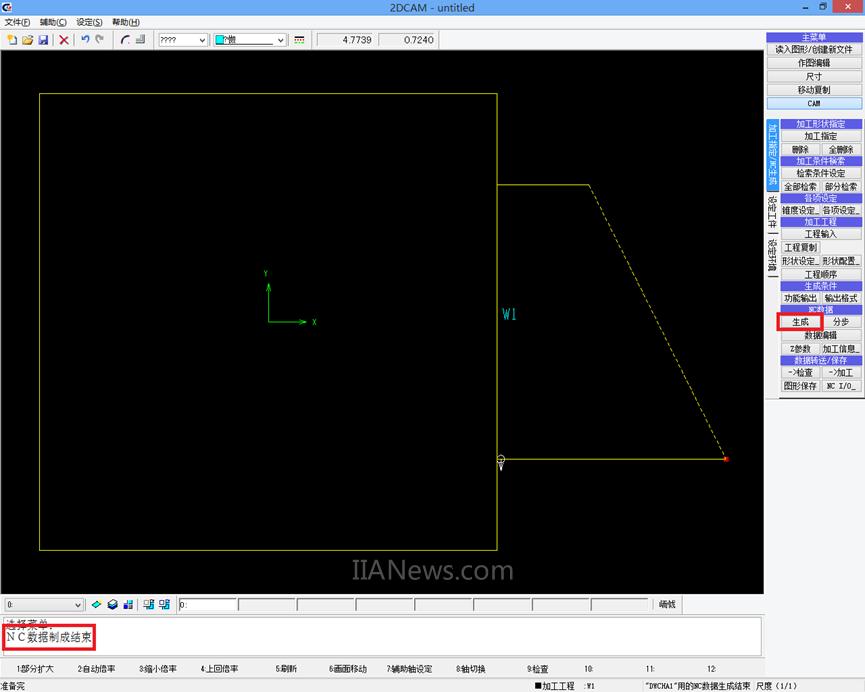Screen dimensions: 865x692
Task: Save the file using the floppy disk icon
Action: (x=43, y=40)
